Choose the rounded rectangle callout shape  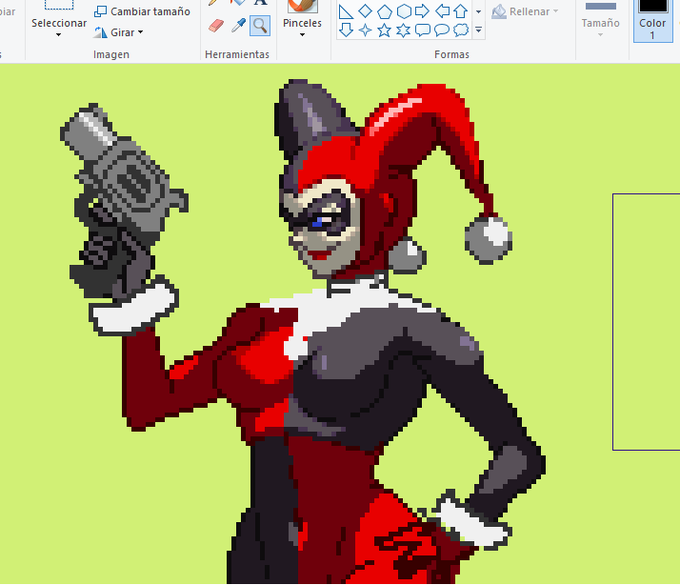pos(423,30)
